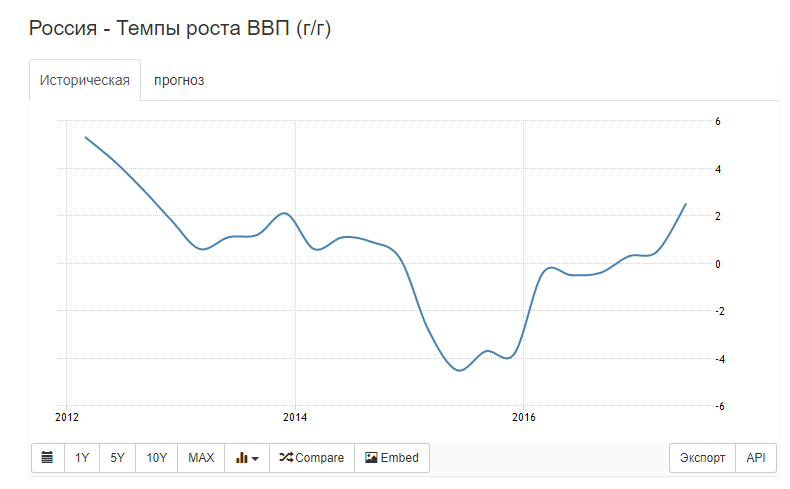
Task: Select the 1Y time range
Action: tap(82, 458)
